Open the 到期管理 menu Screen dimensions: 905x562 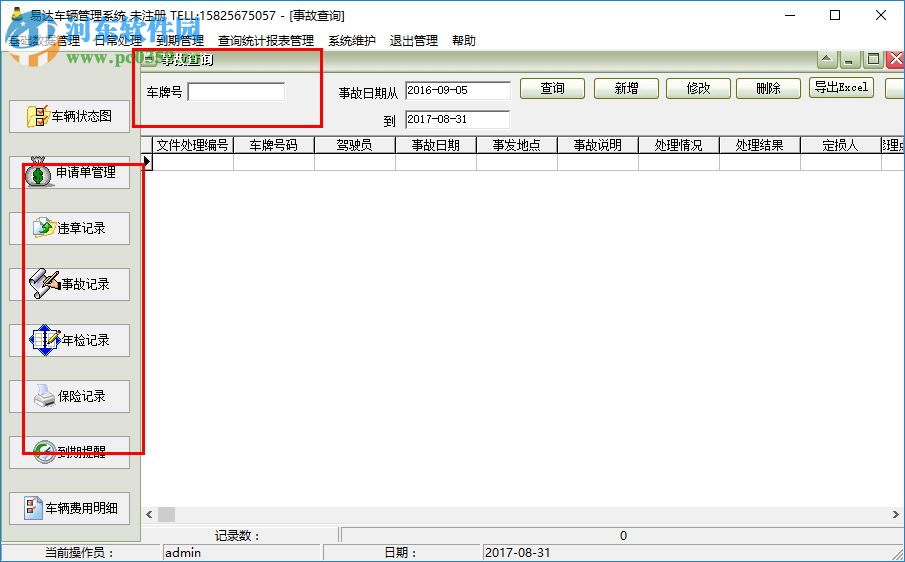click(180, 41)
